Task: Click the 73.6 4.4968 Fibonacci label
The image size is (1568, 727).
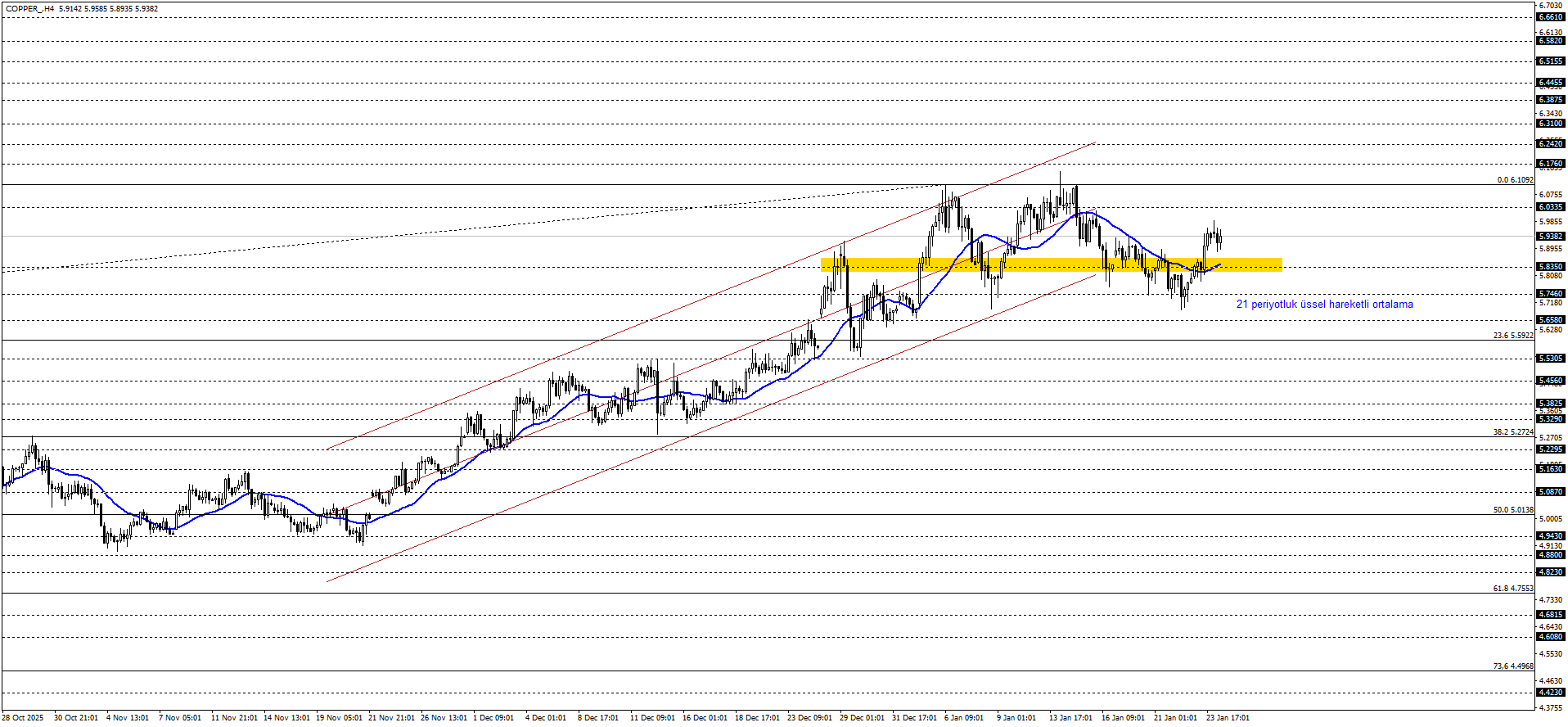Action: click(1512, 666)
